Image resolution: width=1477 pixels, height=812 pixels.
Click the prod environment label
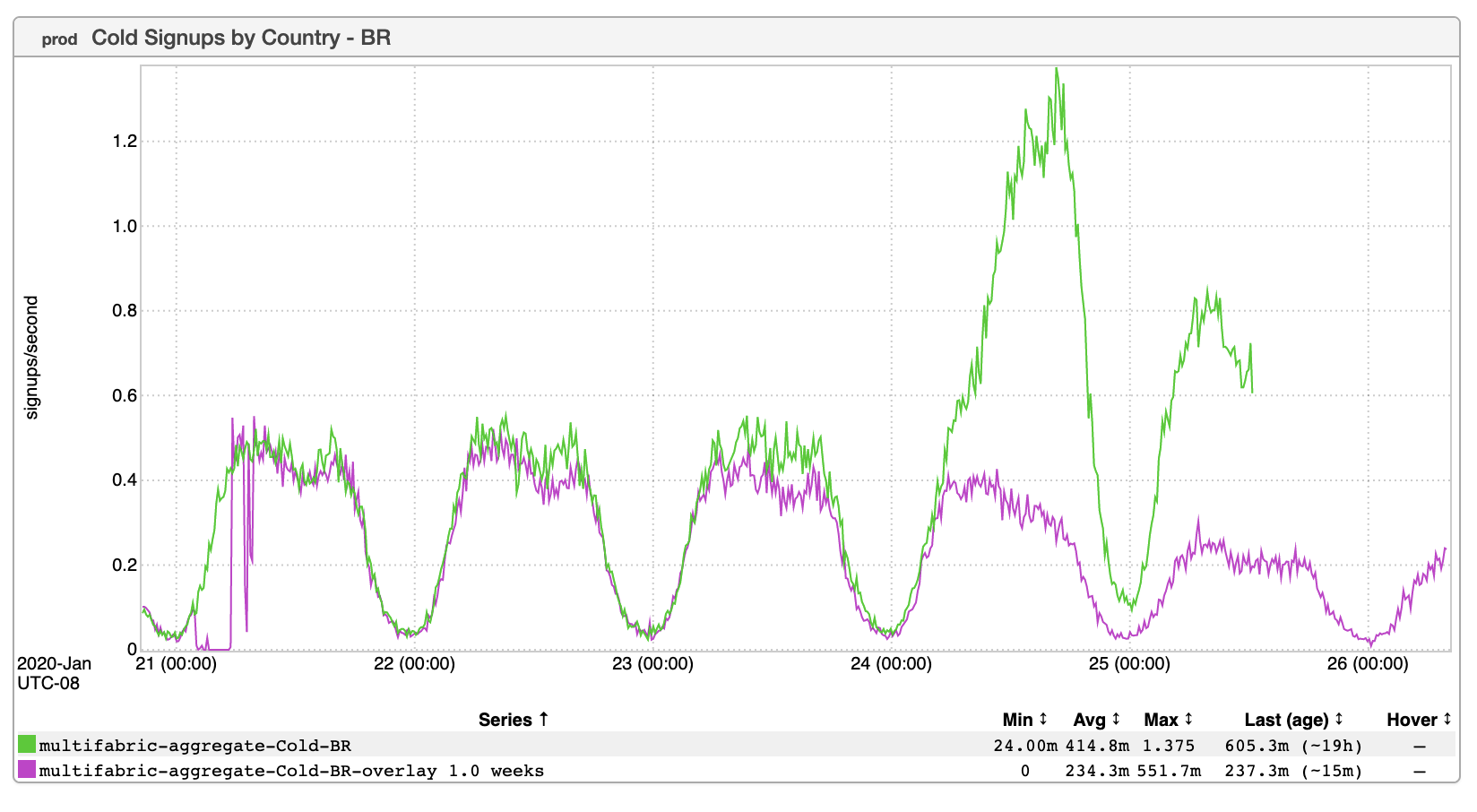click(59, 39)
